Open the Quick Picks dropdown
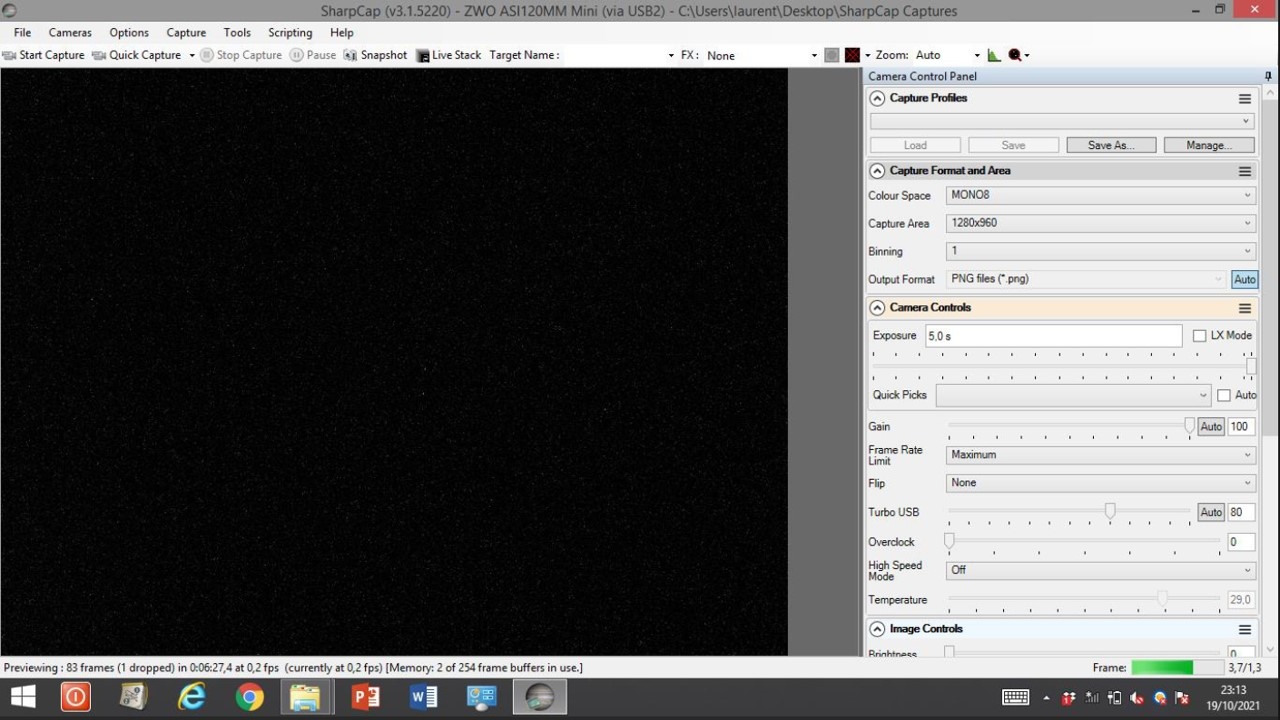This screenshot has width=1280, height=720. click(x=1073, y=395)
